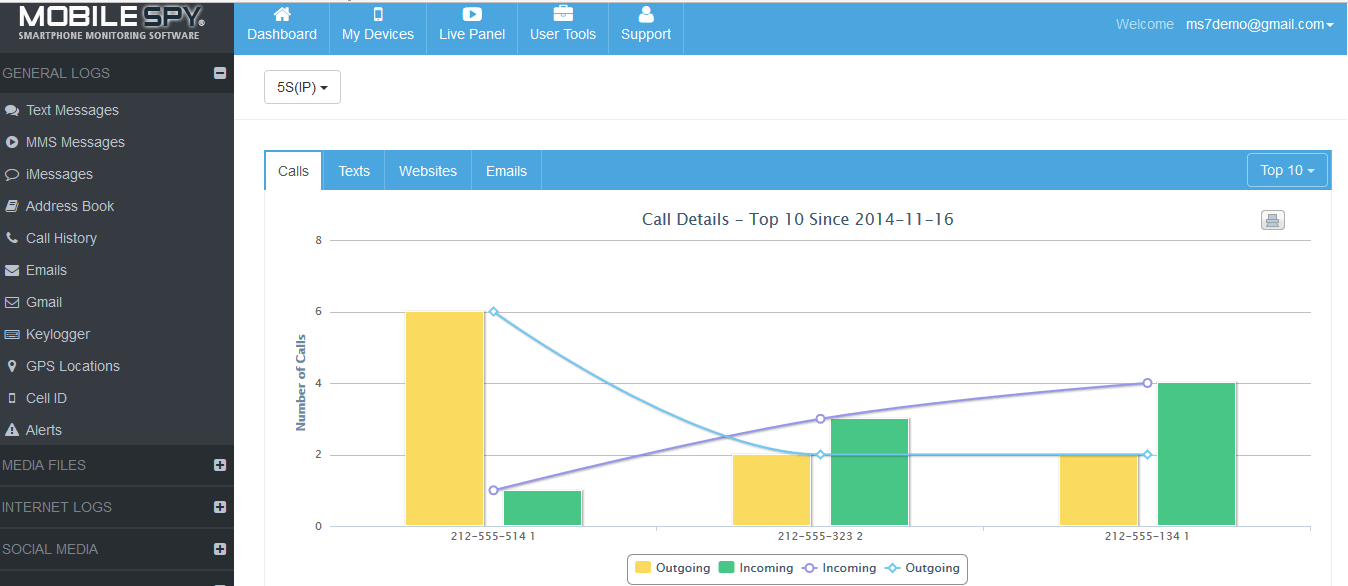Open the Keylogger logs
The width and height of the screenshot is (1348, 586).
[60, 334]
